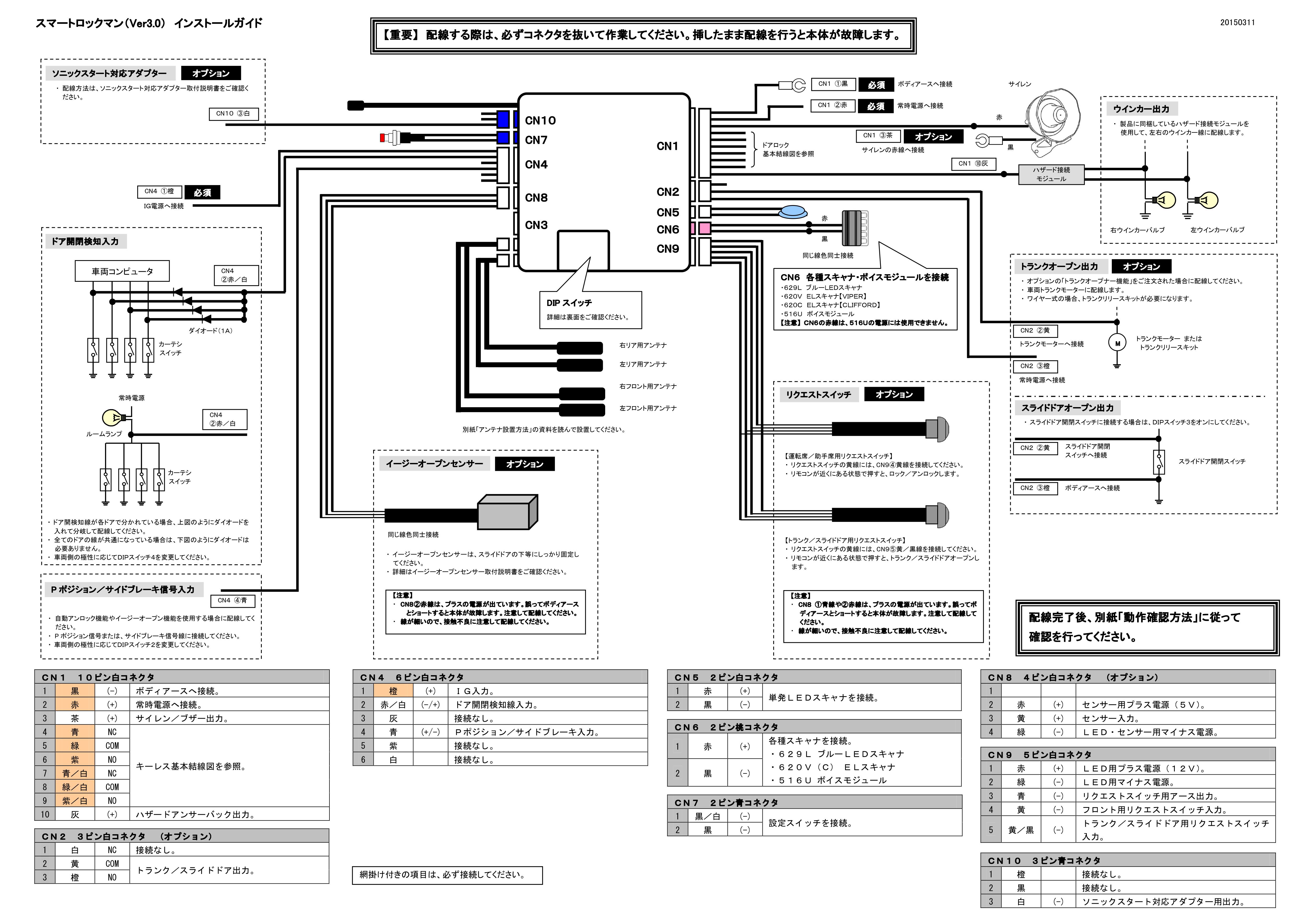This screenshot has height=924, width=1307.
Task: Click the blue LED scanner dome
Action: click(793, 212)
